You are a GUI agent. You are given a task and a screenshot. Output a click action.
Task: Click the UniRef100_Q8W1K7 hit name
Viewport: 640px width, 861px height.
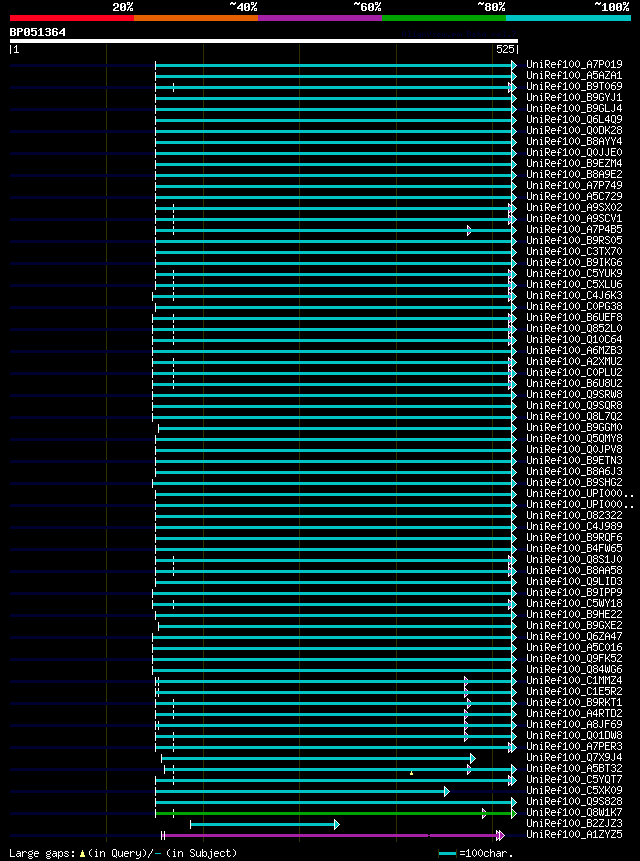[x=574, y=812]
